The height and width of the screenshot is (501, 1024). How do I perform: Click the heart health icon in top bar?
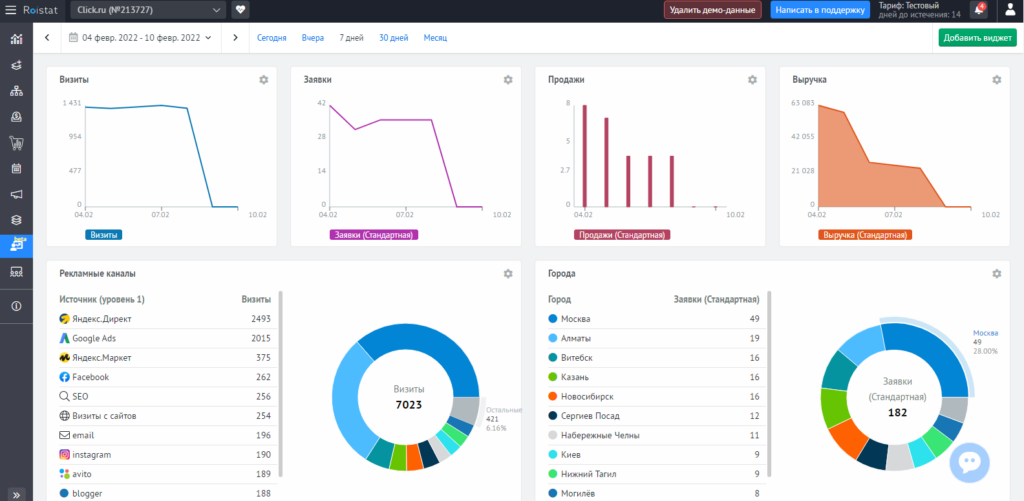pyautogui.click(x=241, y=10)
